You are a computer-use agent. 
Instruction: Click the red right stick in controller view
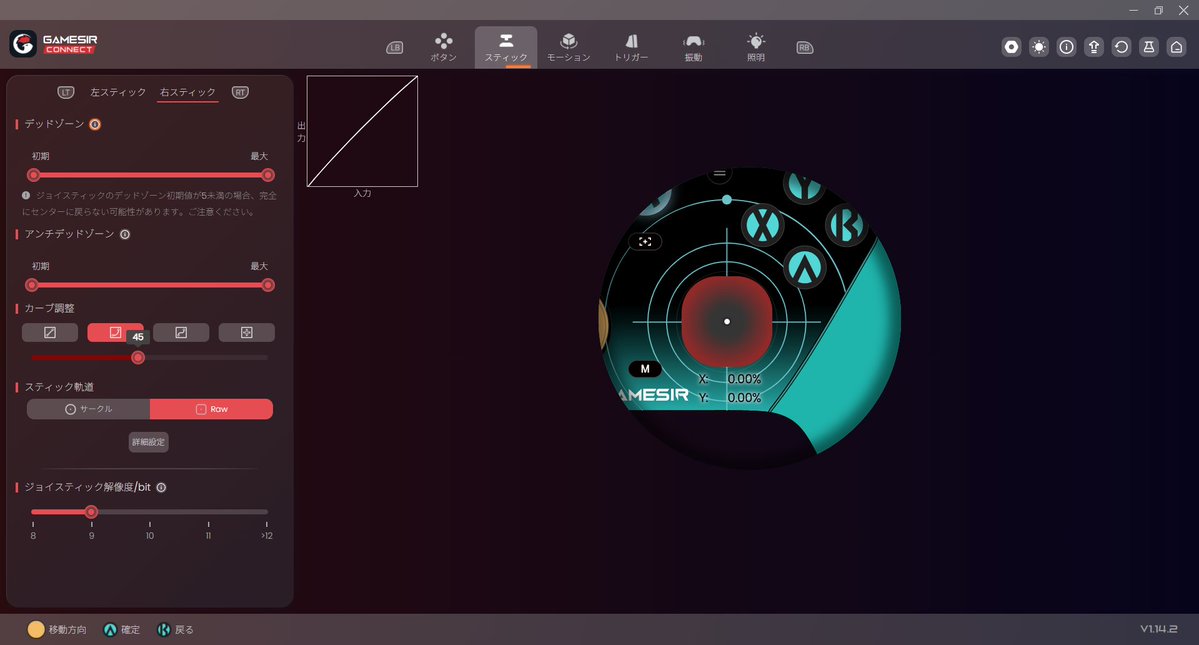pos(726,322)
